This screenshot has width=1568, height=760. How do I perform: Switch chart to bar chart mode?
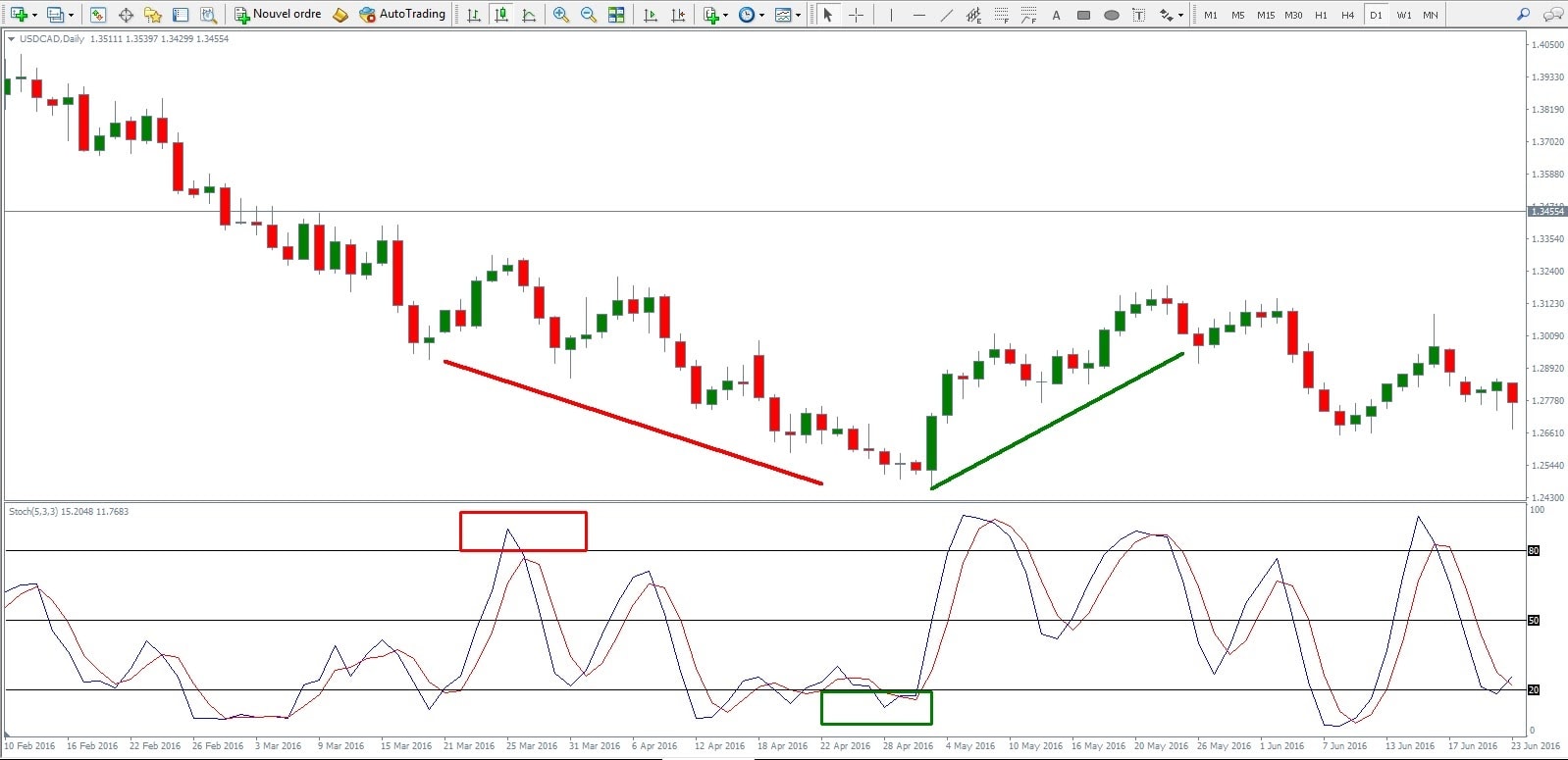474,15
